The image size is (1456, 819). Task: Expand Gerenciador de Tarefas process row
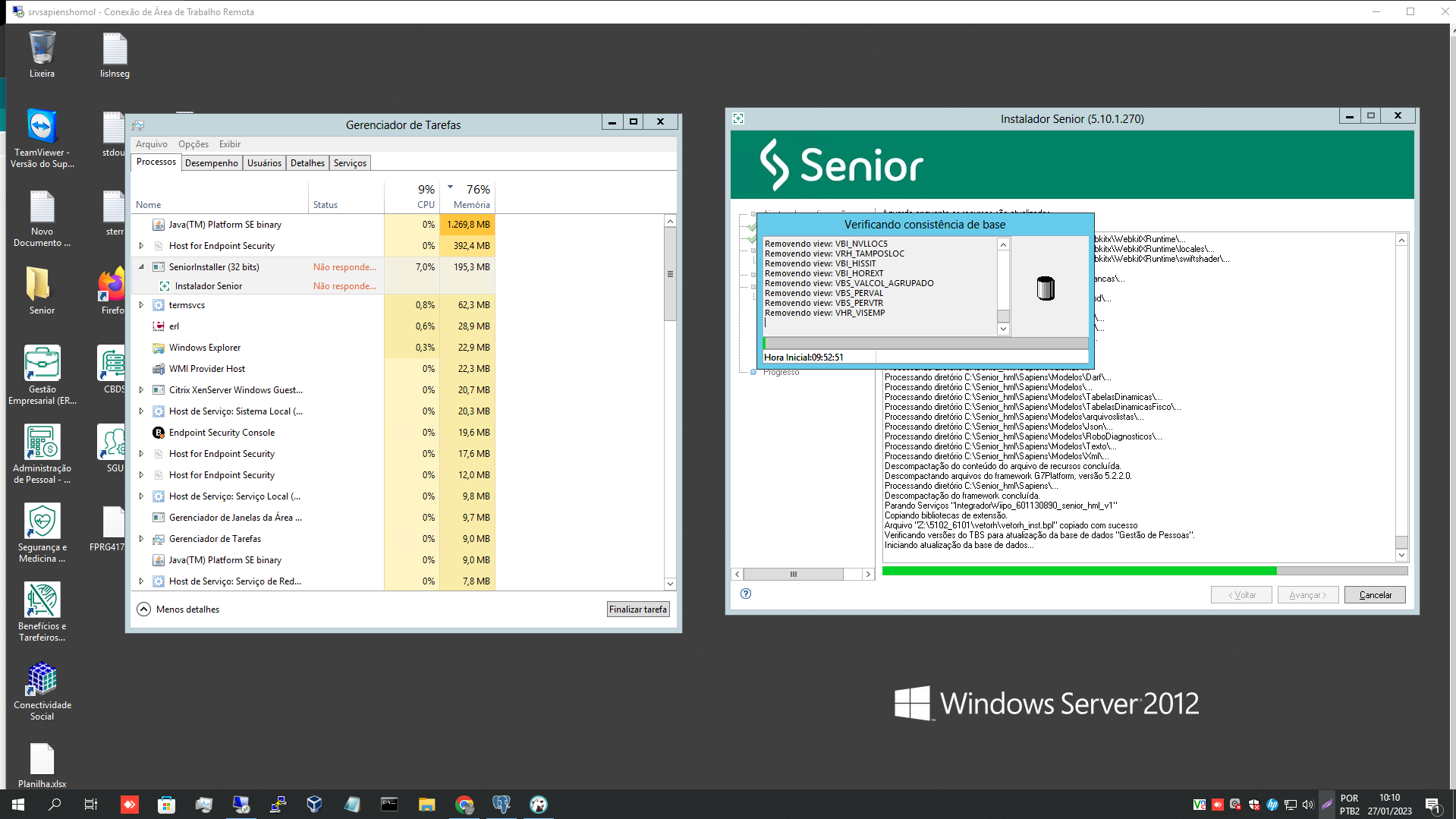[x=141, y=539]
